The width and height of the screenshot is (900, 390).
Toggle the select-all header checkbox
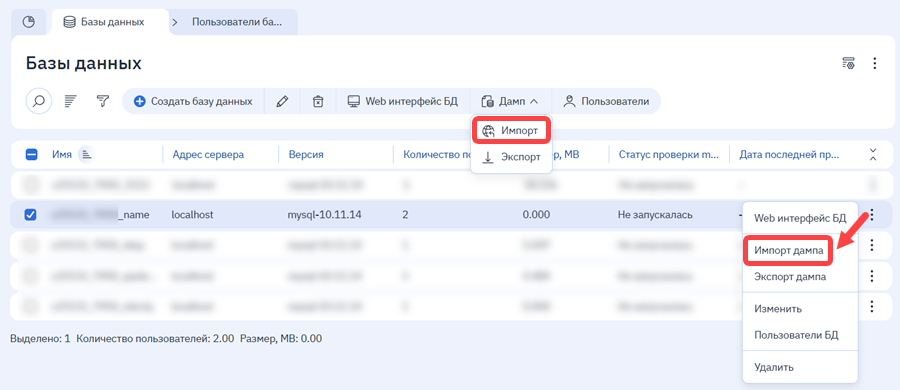[x=32, y=155]
